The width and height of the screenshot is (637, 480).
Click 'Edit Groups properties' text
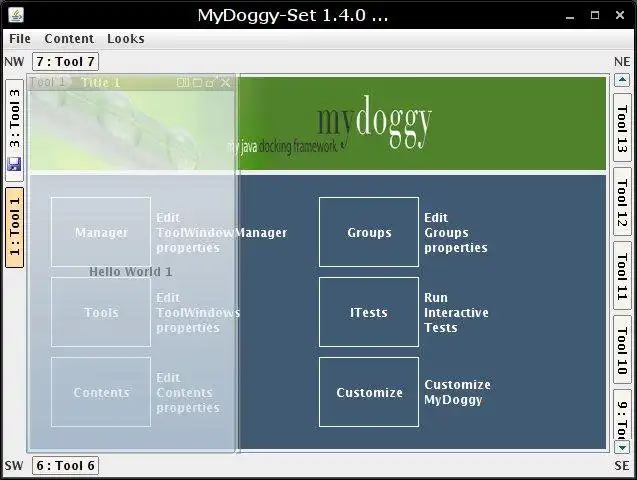click(x=455, y=232)
